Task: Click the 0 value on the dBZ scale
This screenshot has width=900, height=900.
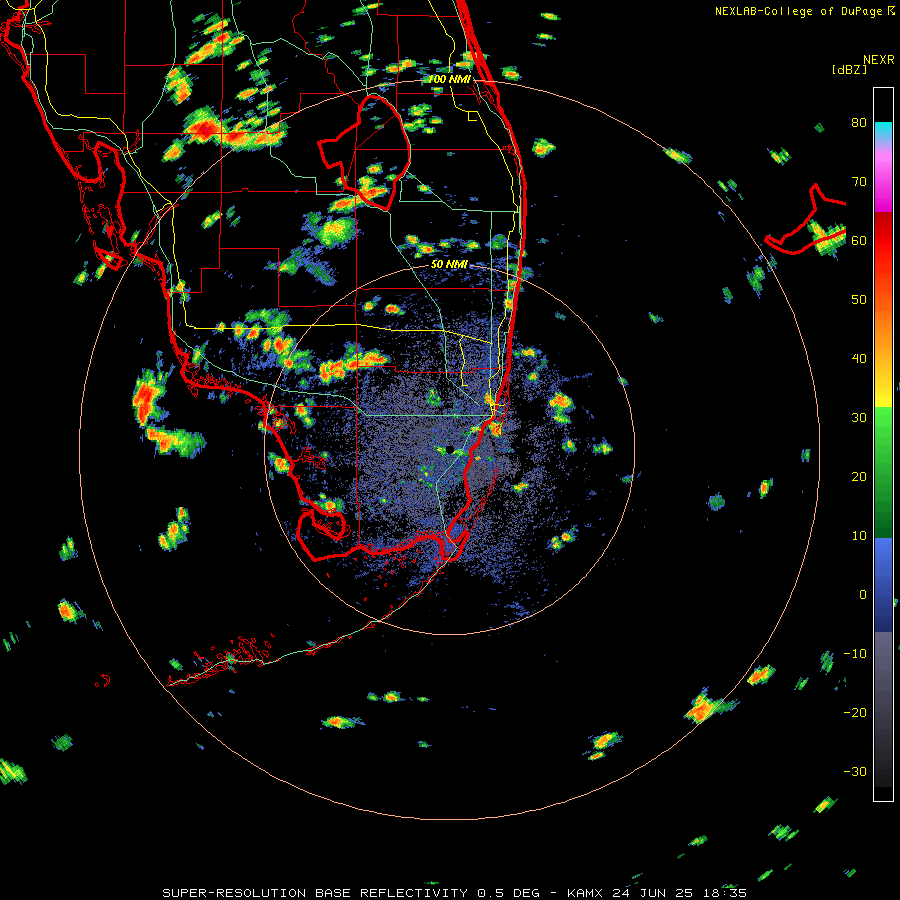Action: tap(863, 595)
